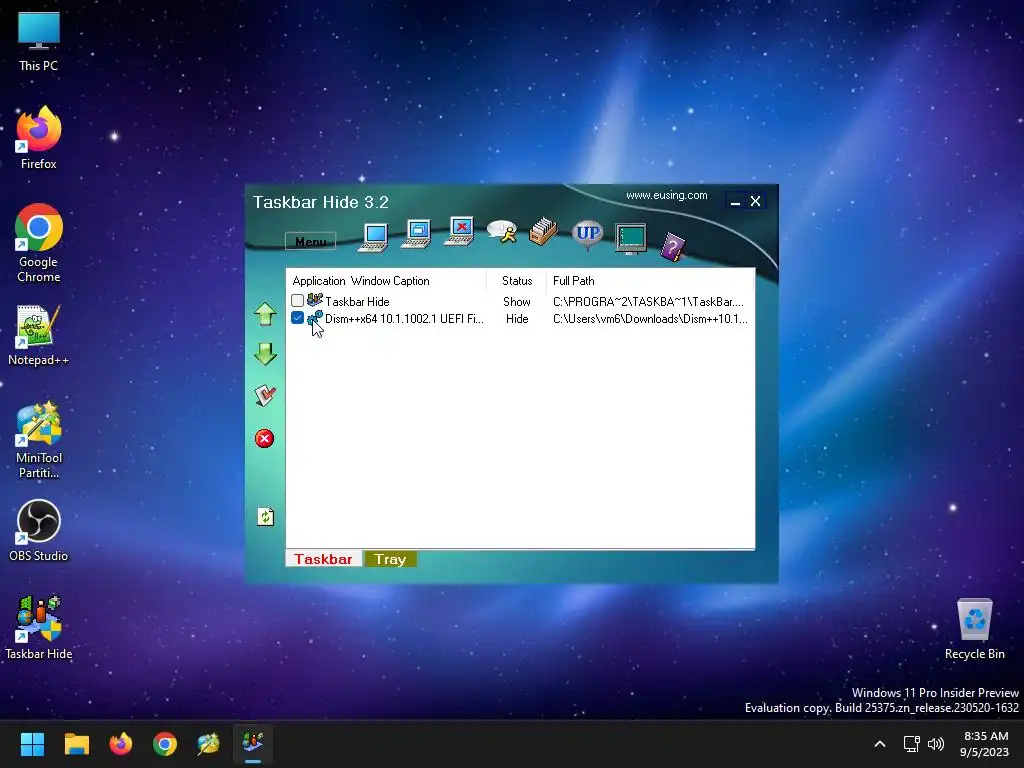Screen dimensions: 1024x768
Task: Select the OBS Studio desktop shortcut
Action: (39, 530)
